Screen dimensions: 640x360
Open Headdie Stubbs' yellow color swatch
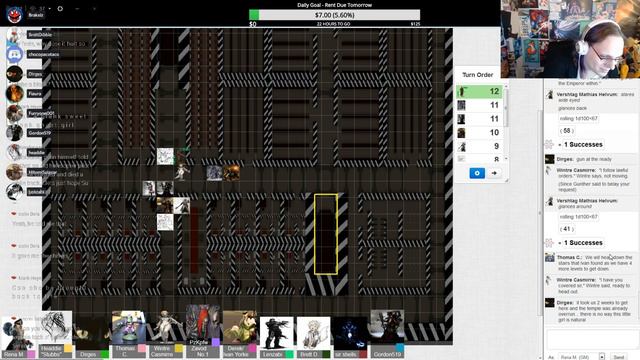tap(68, 348)
